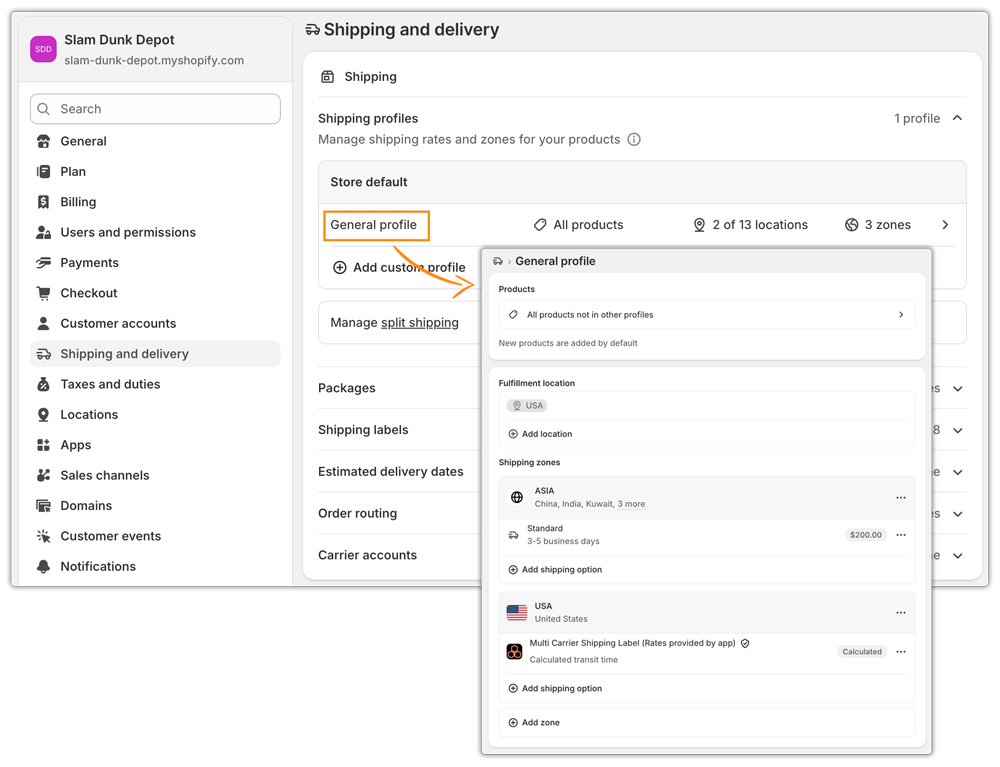Image resolution: width=1000 pixels, height=767 pixels.
Task: Open the USA zone options menu
Action: click(x=901, y=613)
